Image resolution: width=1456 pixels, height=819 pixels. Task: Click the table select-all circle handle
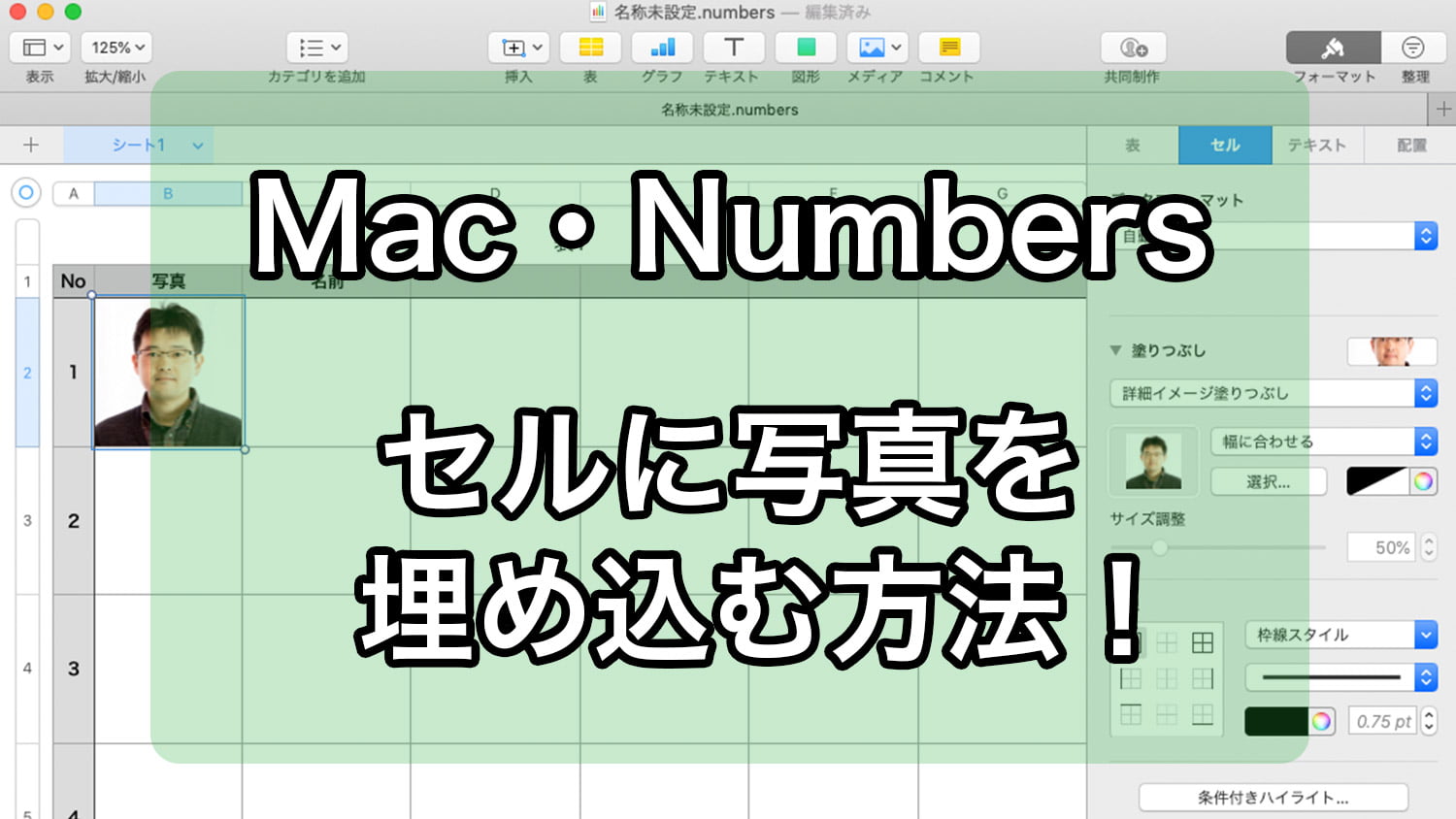pos(26,192)
